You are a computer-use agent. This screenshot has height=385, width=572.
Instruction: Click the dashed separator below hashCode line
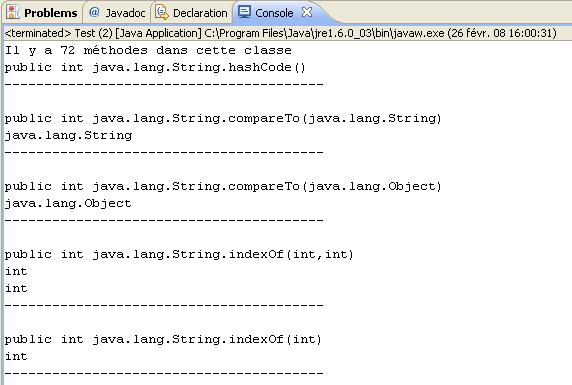(x=164, y=84)
